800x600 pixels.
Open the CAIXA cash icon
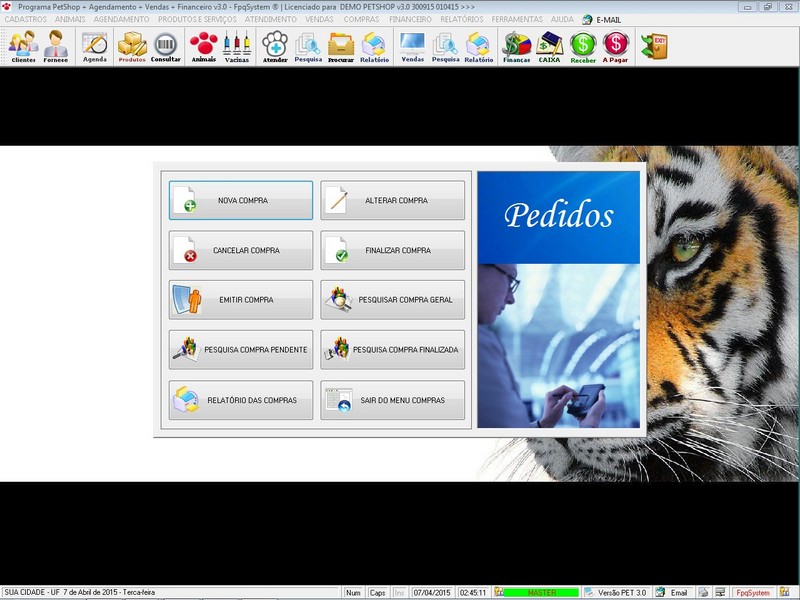coord(549,46)
